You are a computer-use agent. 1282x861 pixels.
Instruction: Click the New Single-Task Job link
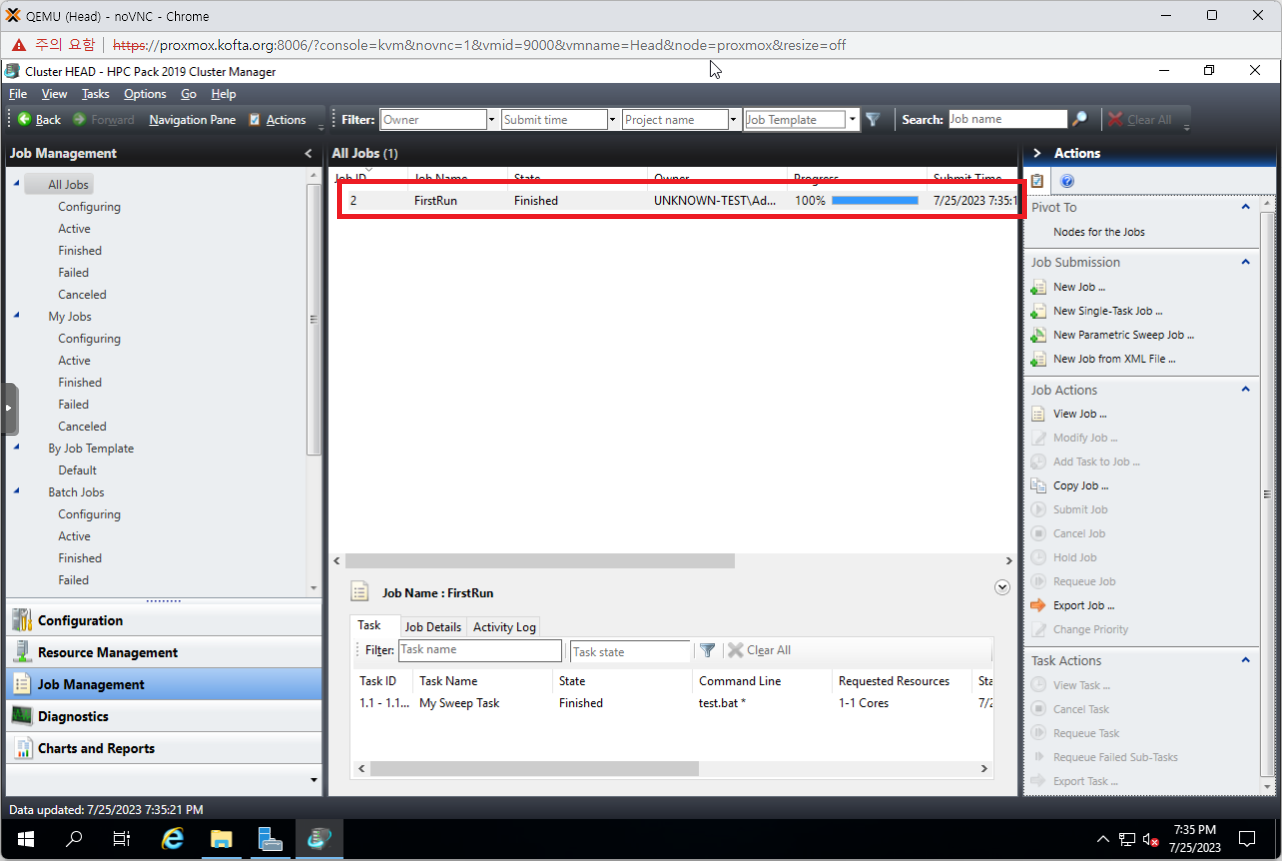1107,311
